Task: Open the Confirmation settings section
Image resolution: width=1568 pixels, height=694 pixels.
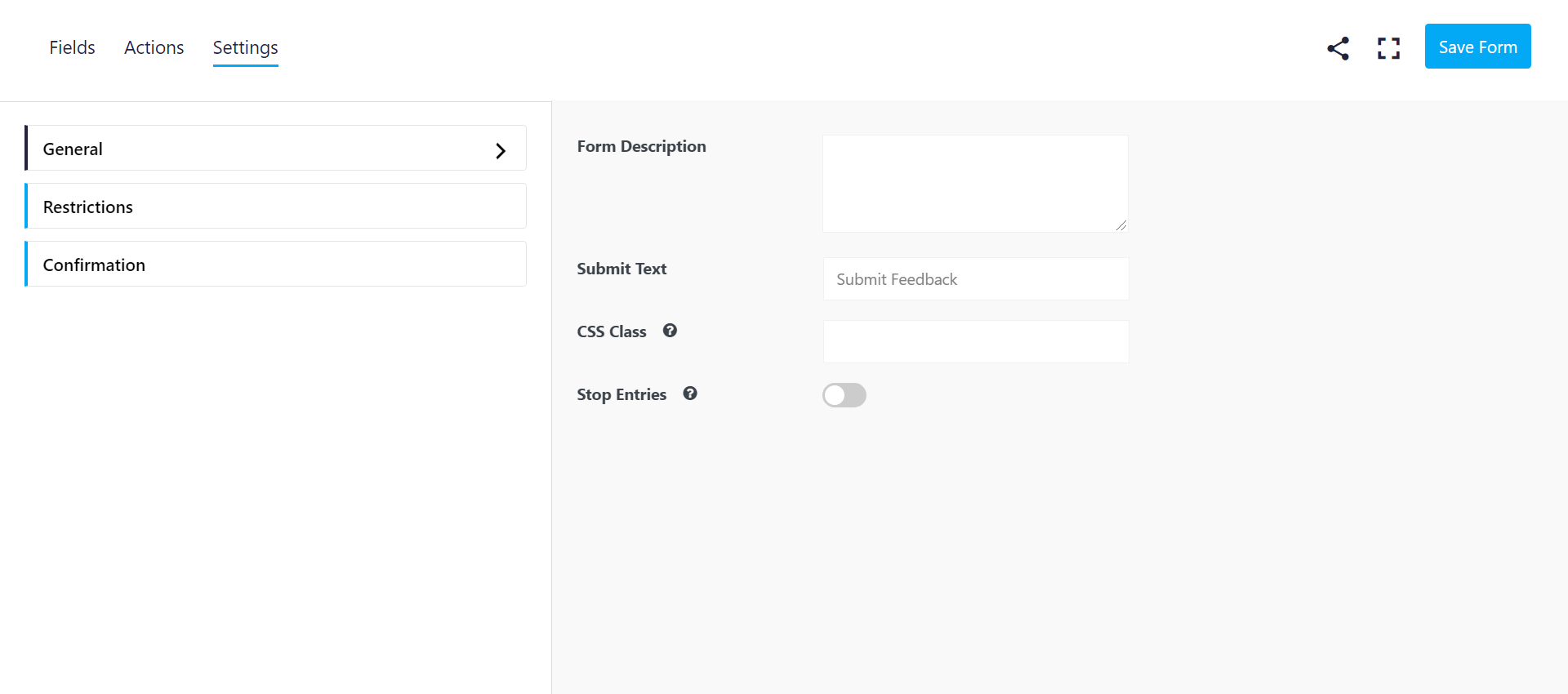Action: coord(276,264)
